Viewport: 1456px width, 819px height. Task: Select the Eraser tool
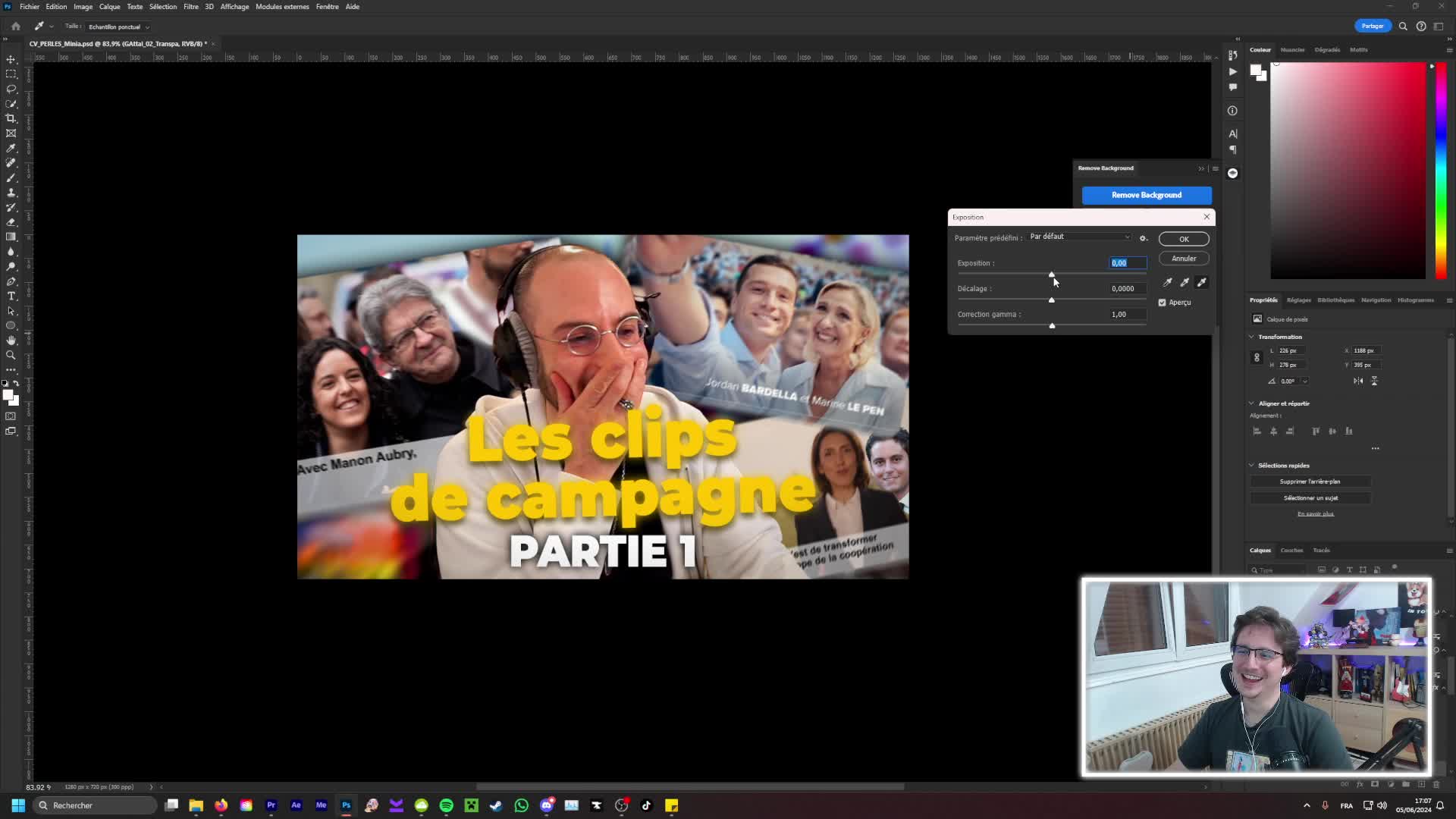[11, 222]
